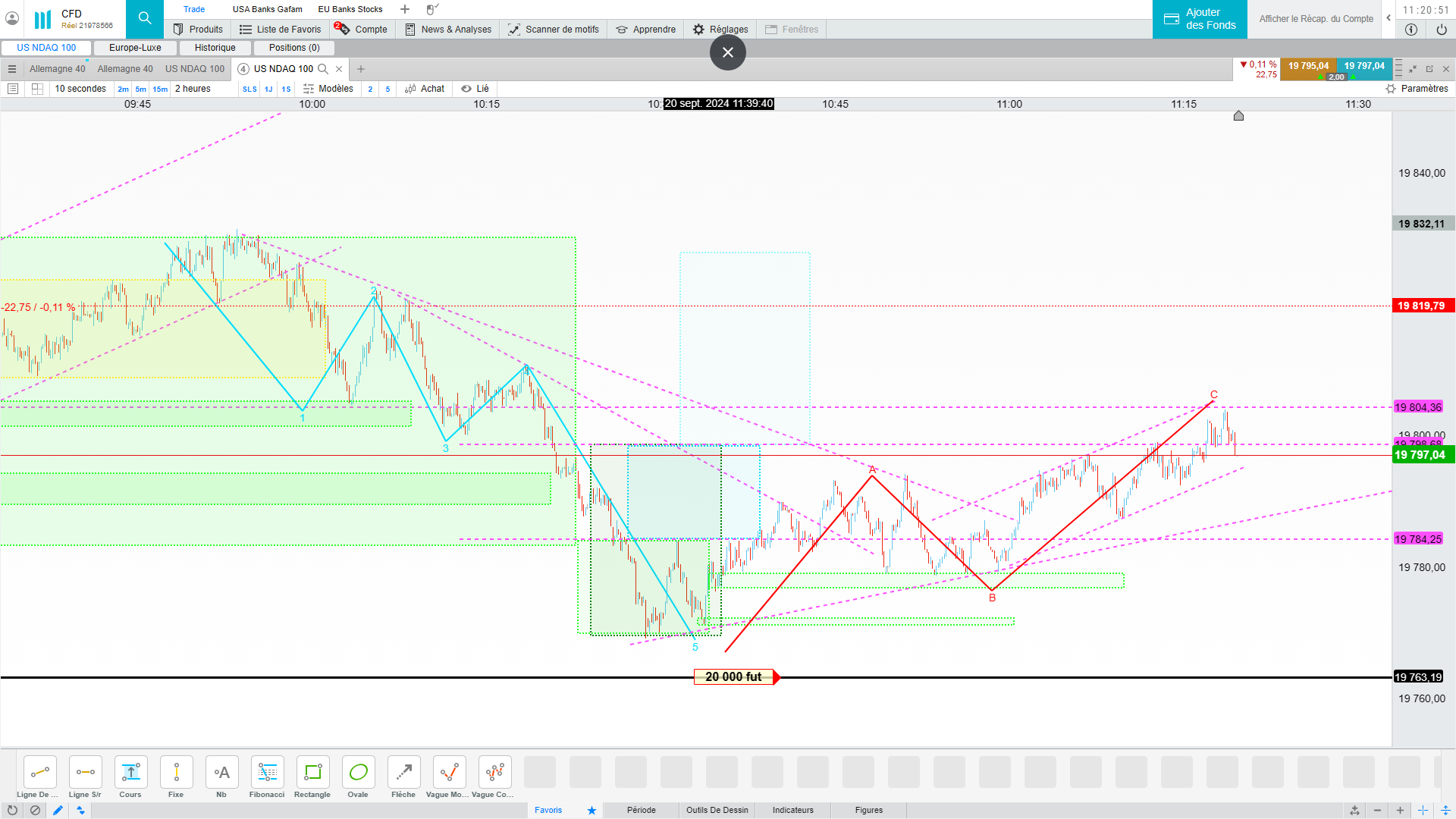Select the Ovale shape tool

pos(358,773)
